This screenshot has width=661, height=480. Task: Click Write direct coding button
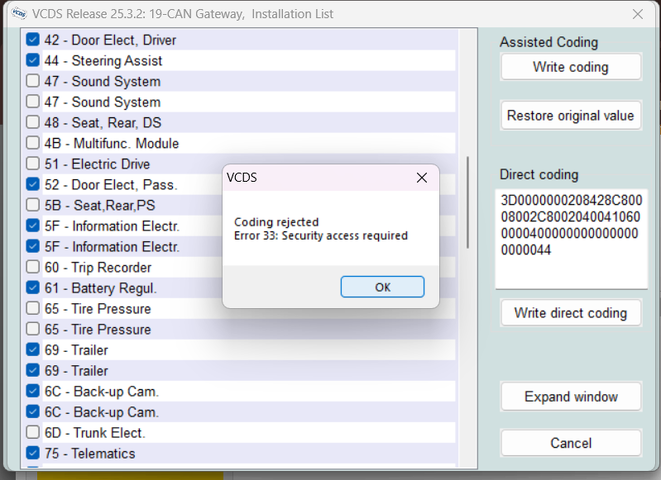tap(570, 313)
